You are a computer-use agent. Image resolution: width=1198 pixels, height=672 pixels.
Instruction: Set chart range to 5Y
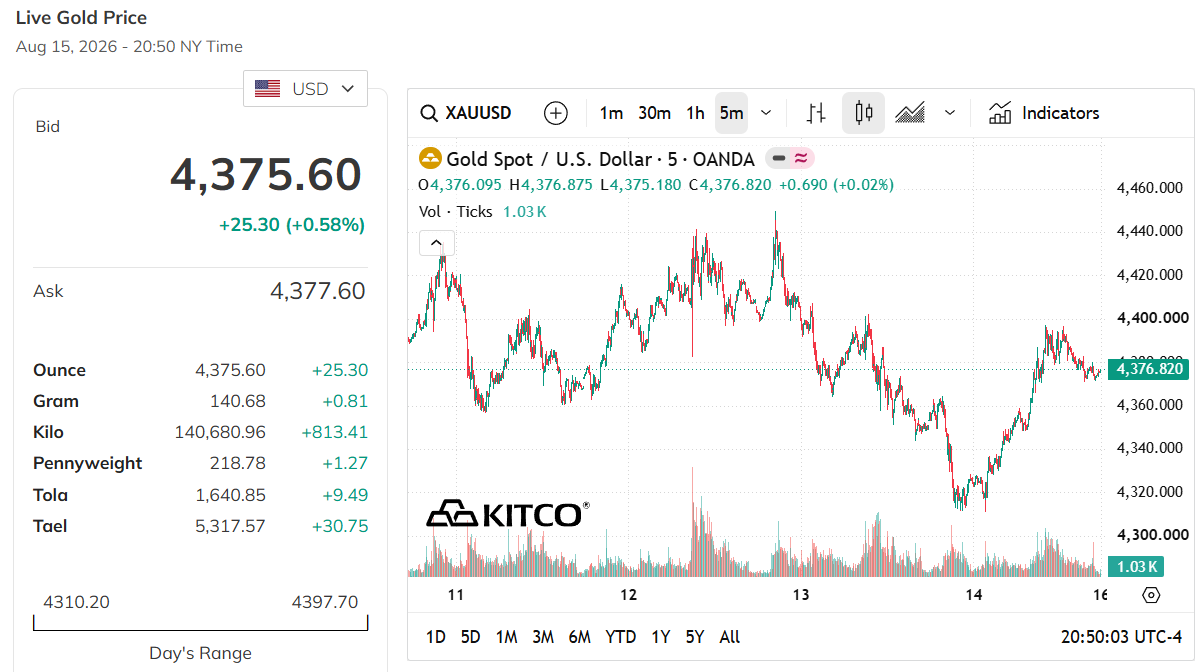click(695, 637)
